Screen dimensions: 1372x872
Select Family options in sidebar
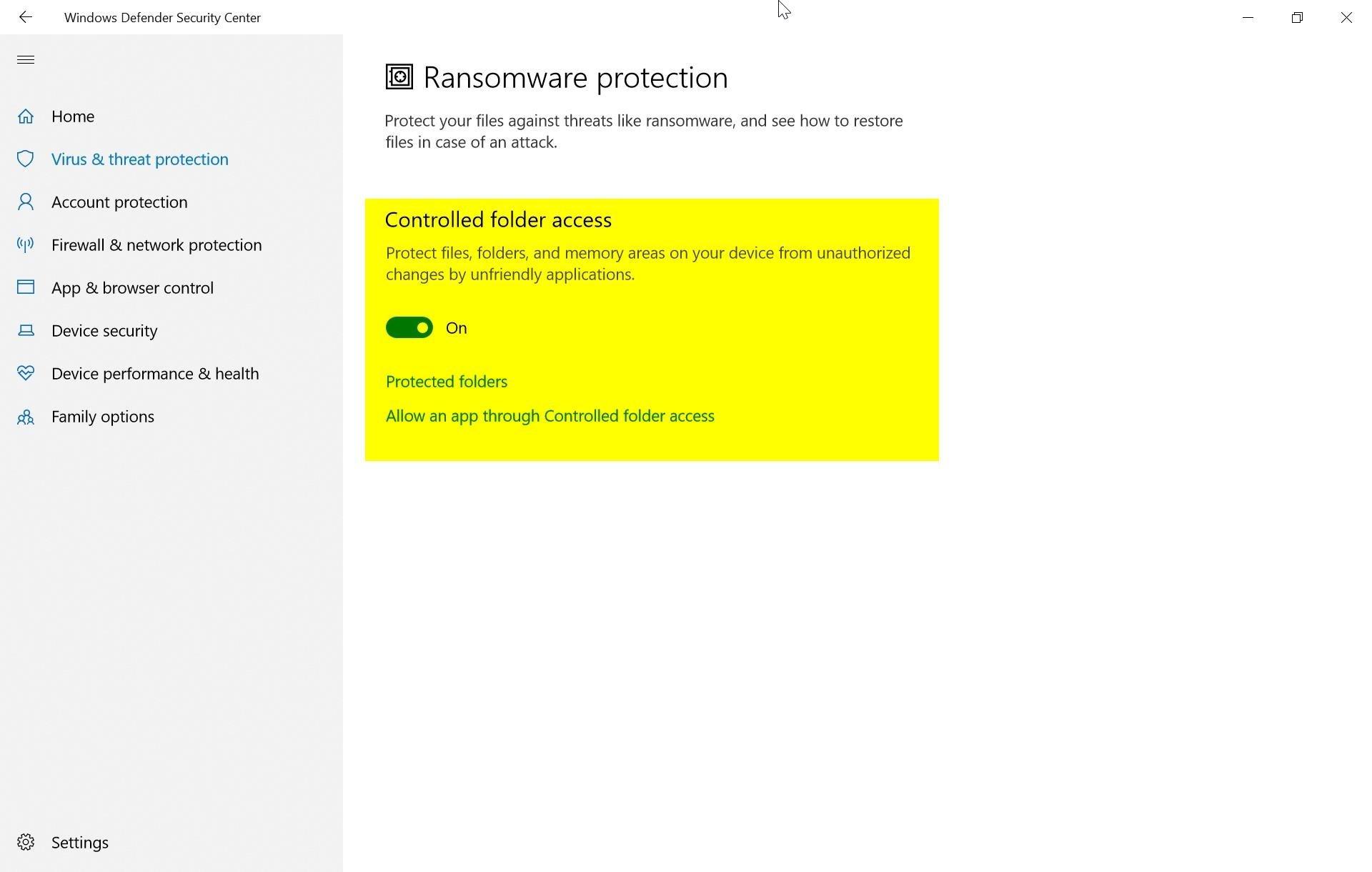tap(103, 416)
